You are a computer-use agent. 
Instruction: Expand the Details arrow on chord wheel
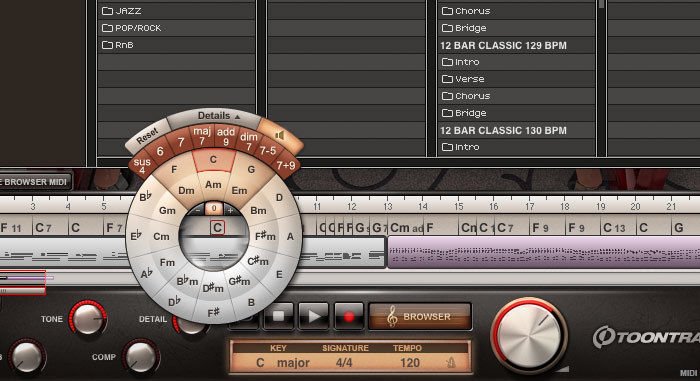click(237, 117)
